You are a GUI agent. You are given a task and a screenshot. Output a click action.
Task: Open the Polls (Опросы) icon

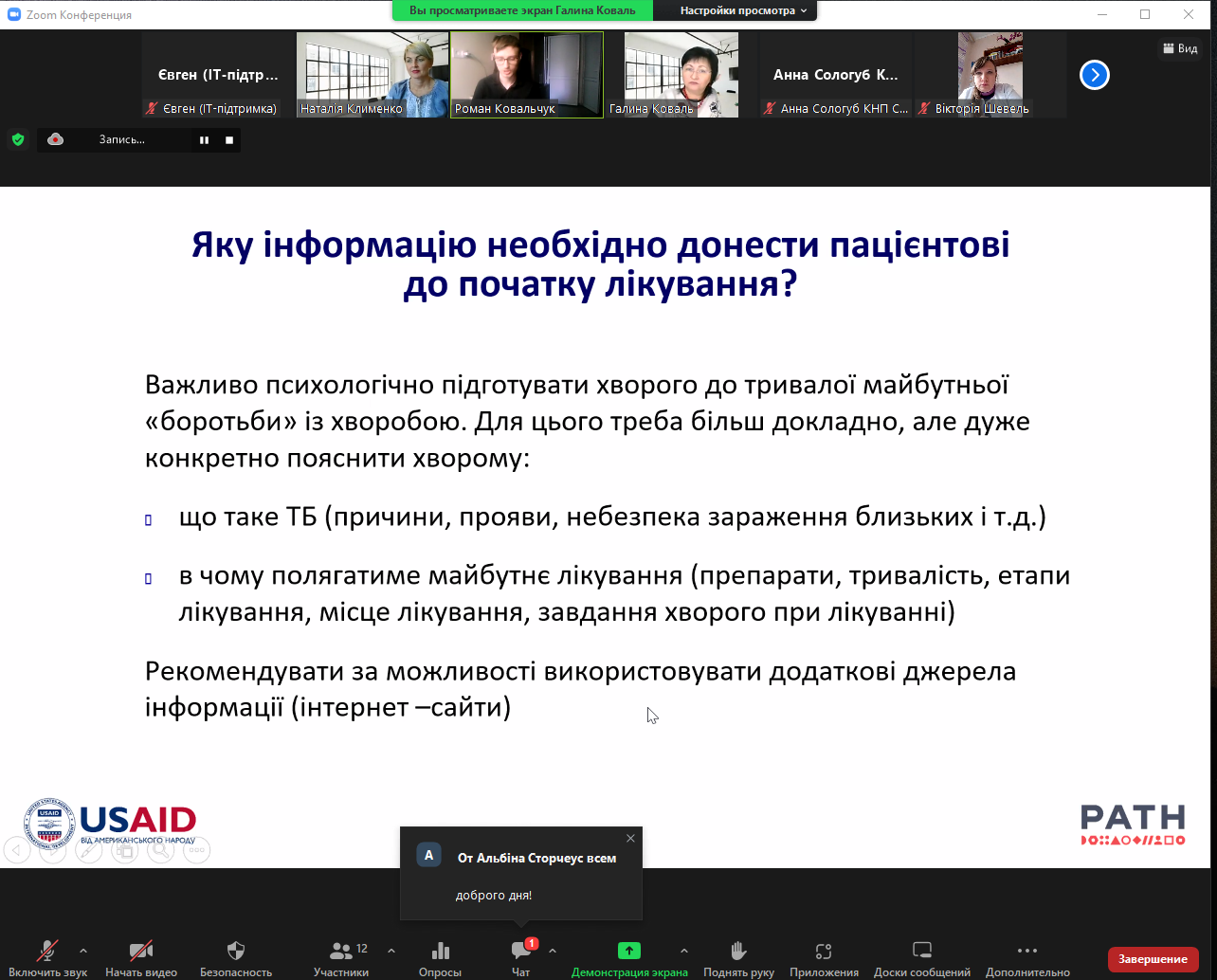[x=440, y=951]
